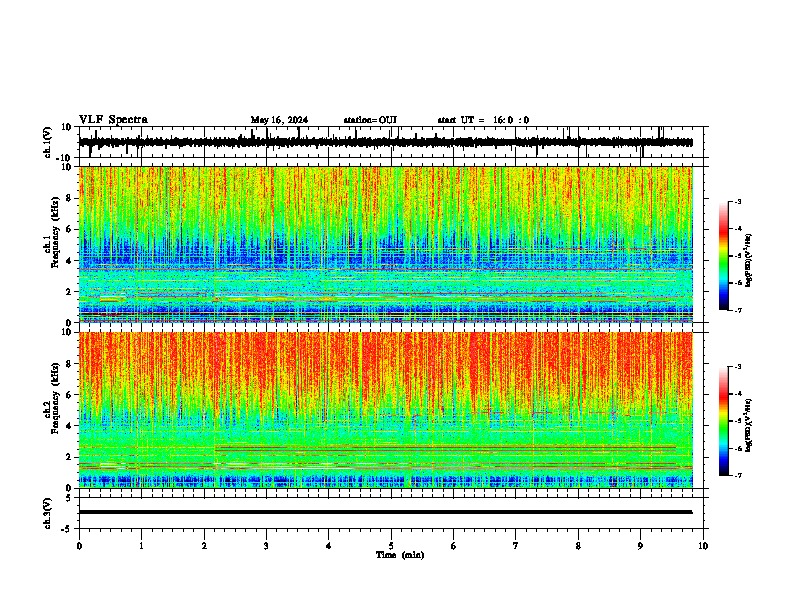Click the "ch.3(V)" axis label

point(48,513)
